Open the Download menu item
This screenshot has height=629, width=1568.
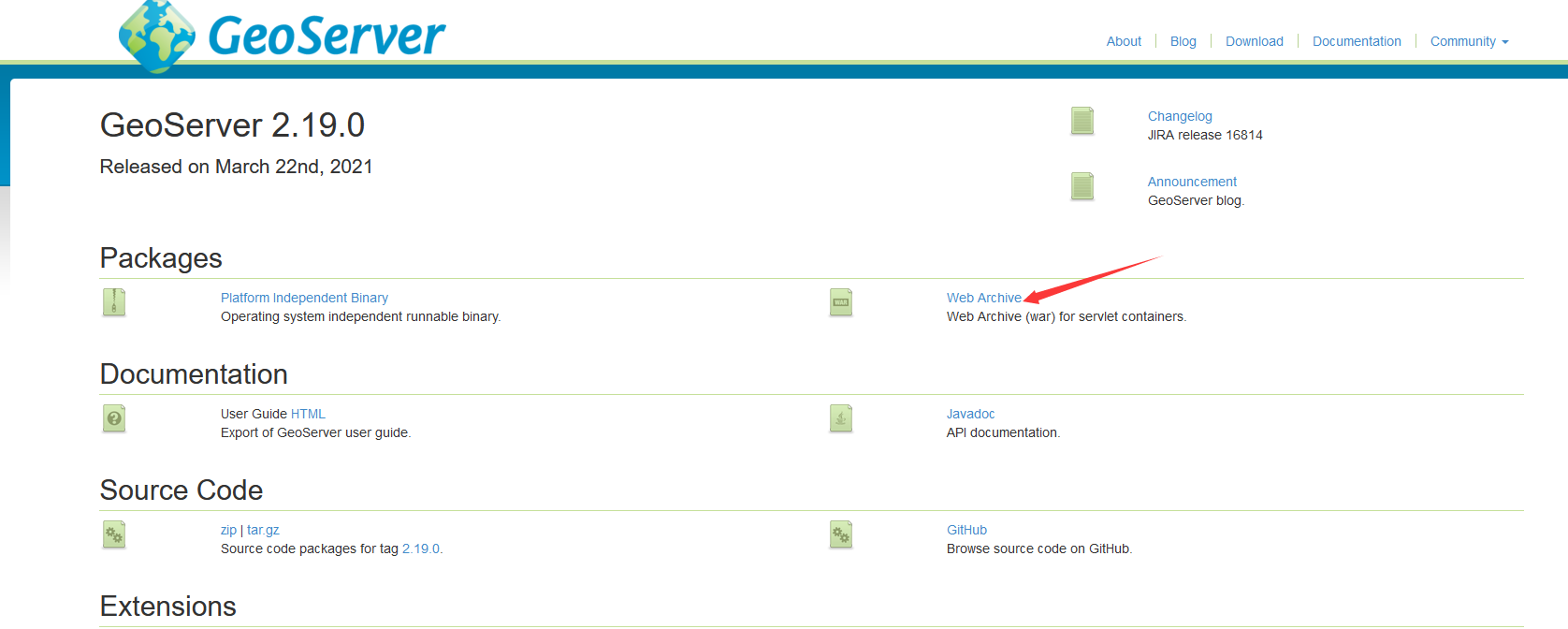pos(1254,41)
